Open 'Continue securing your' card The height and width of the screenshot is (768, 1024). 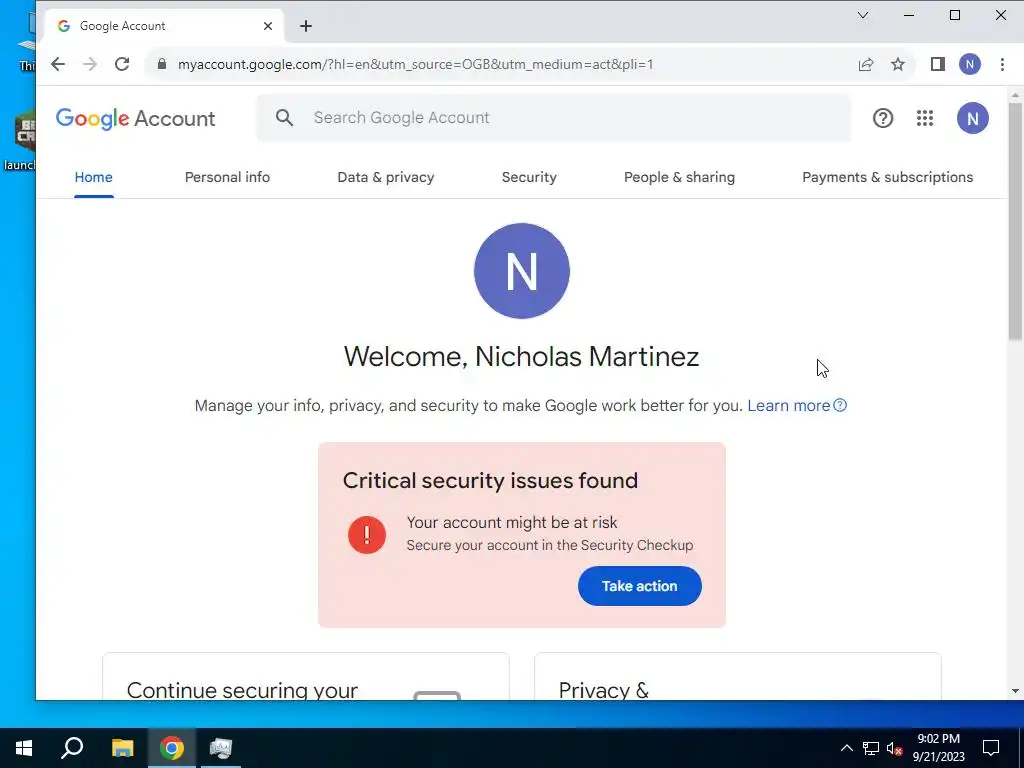click(306, 677)
